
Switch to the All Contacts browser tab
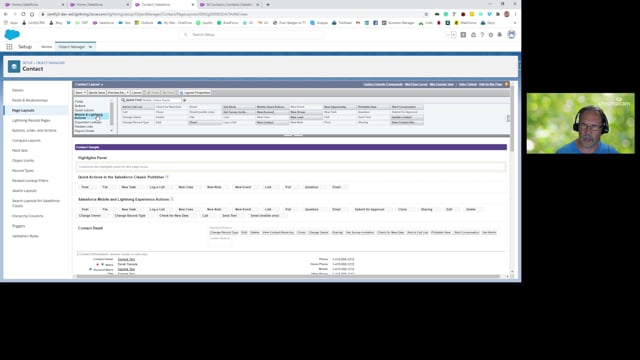pos(229,4)
